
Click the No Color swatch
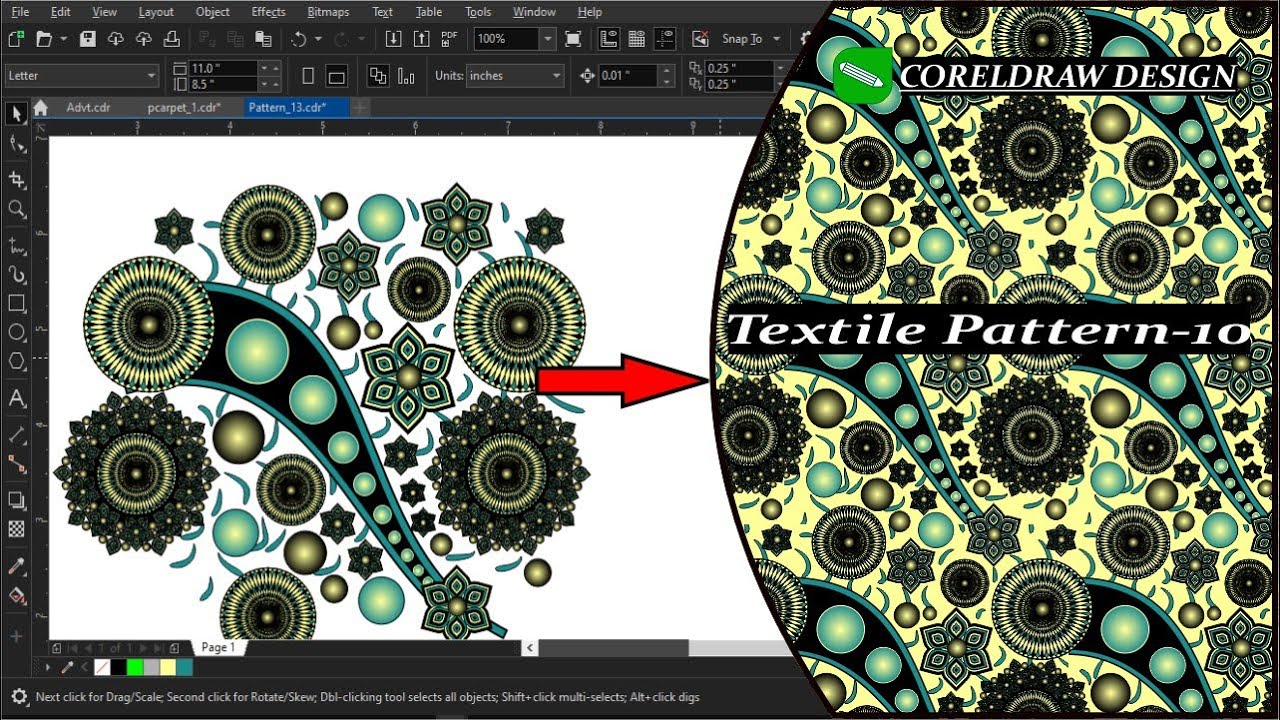tap(102, 667)
